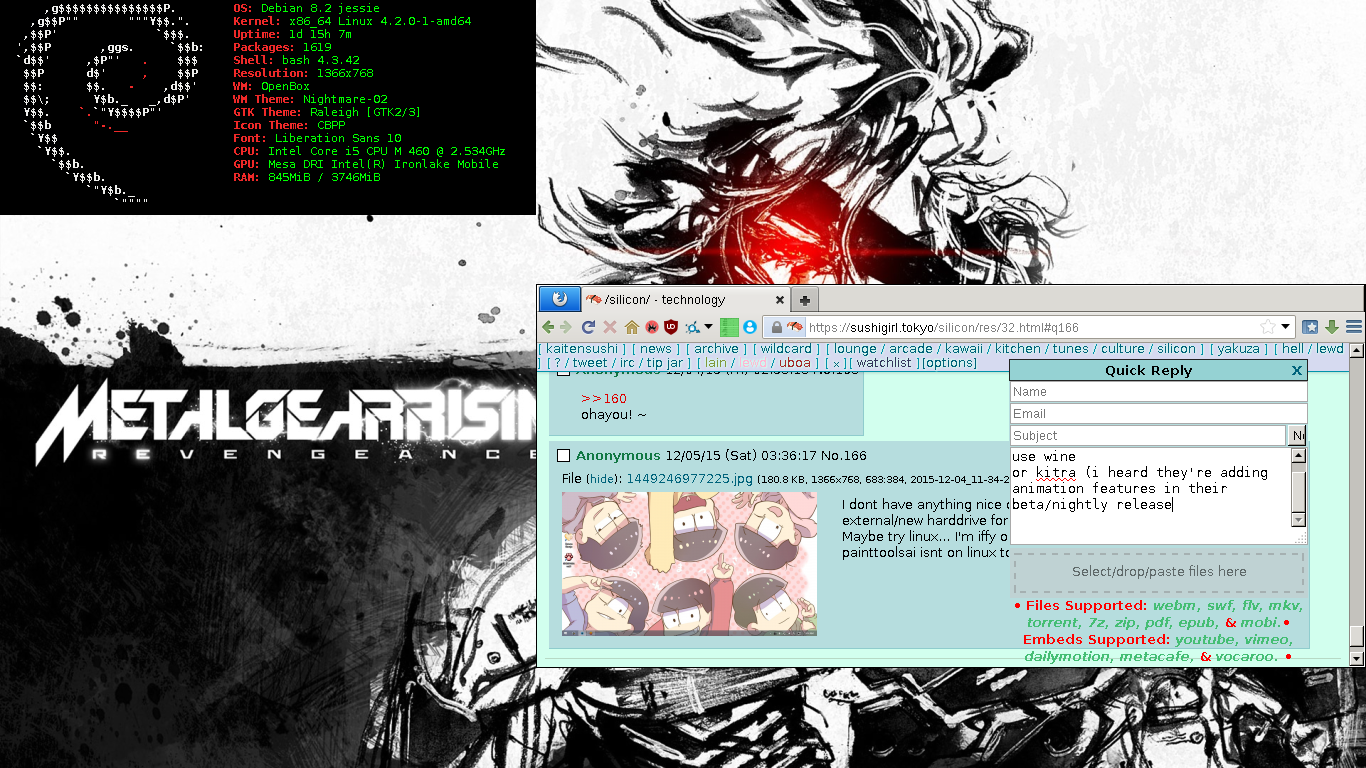Click the back navigation arrow

[548, 327]
